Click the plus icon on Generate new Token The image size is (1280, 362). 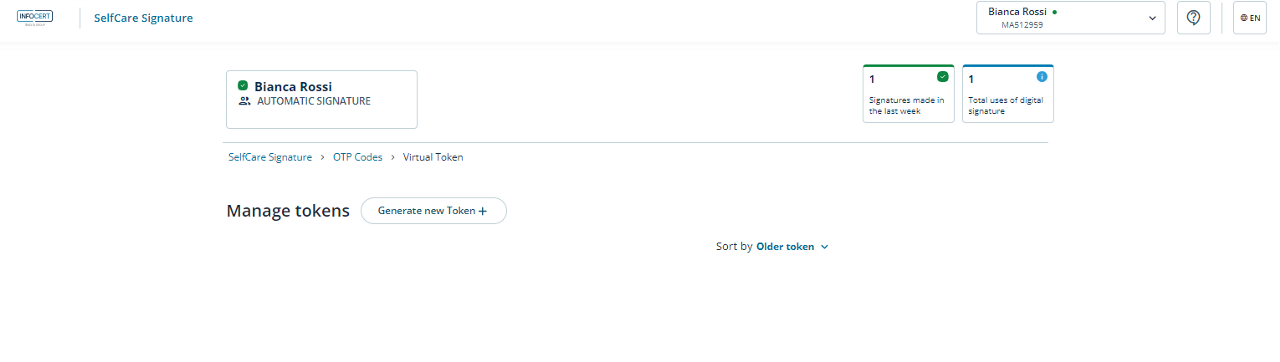tap(483, 211)
